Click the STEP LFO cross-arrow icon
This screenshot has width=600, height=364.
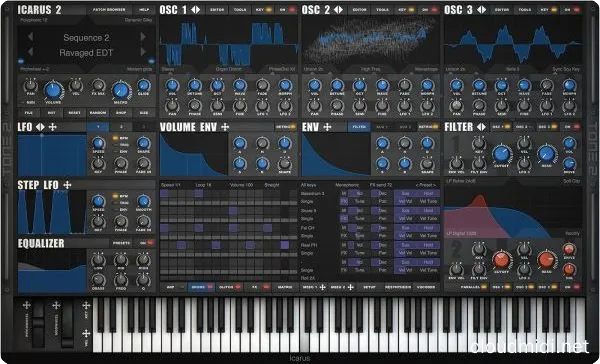pyautogui.click(x=67, y=185)
